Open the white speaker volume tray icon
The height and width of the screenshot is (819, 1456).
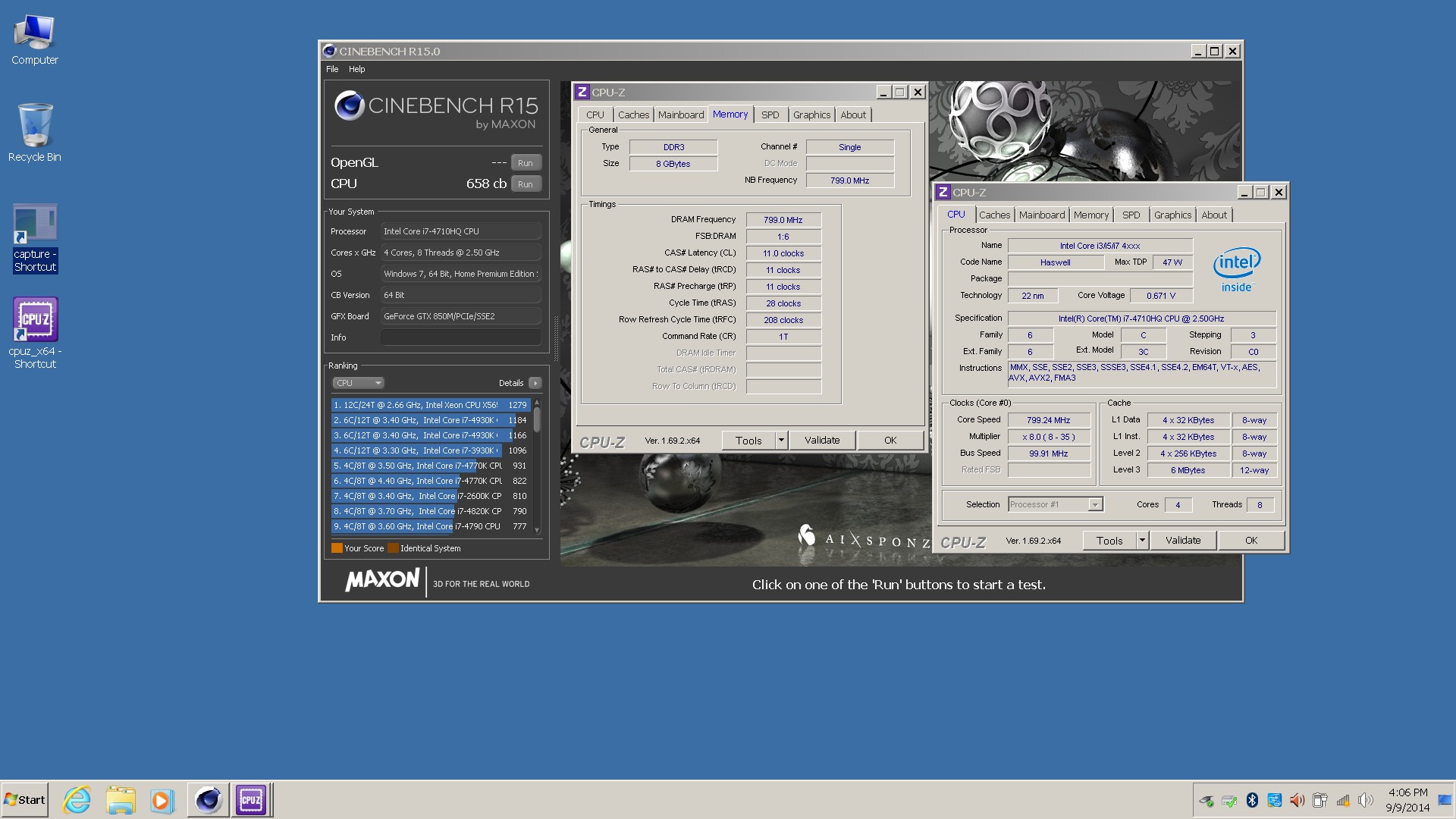point(1366,800)
